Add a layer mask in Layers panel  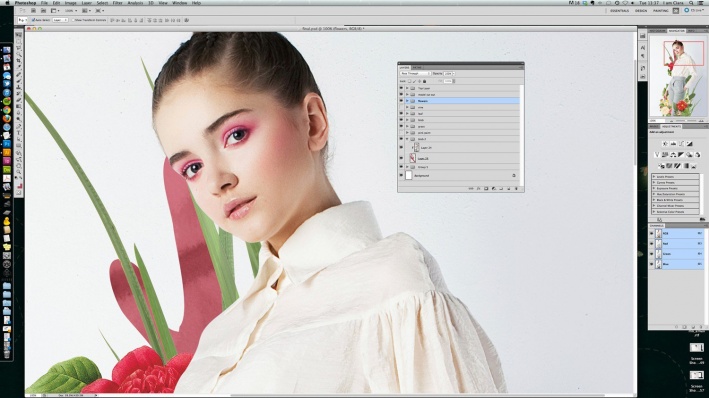[x=486, y=189]
